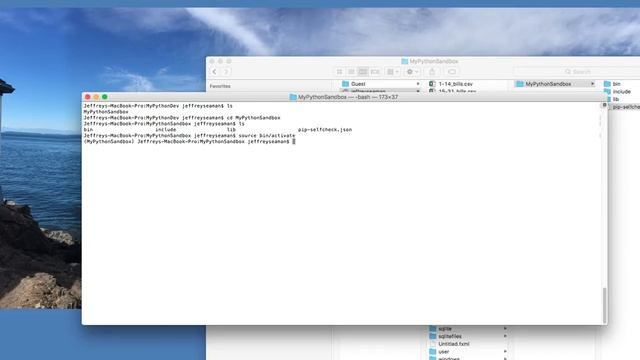The width and height of the screenshot is (640, 360).
Task: Switch Finder to icon view
Action: 339,72
